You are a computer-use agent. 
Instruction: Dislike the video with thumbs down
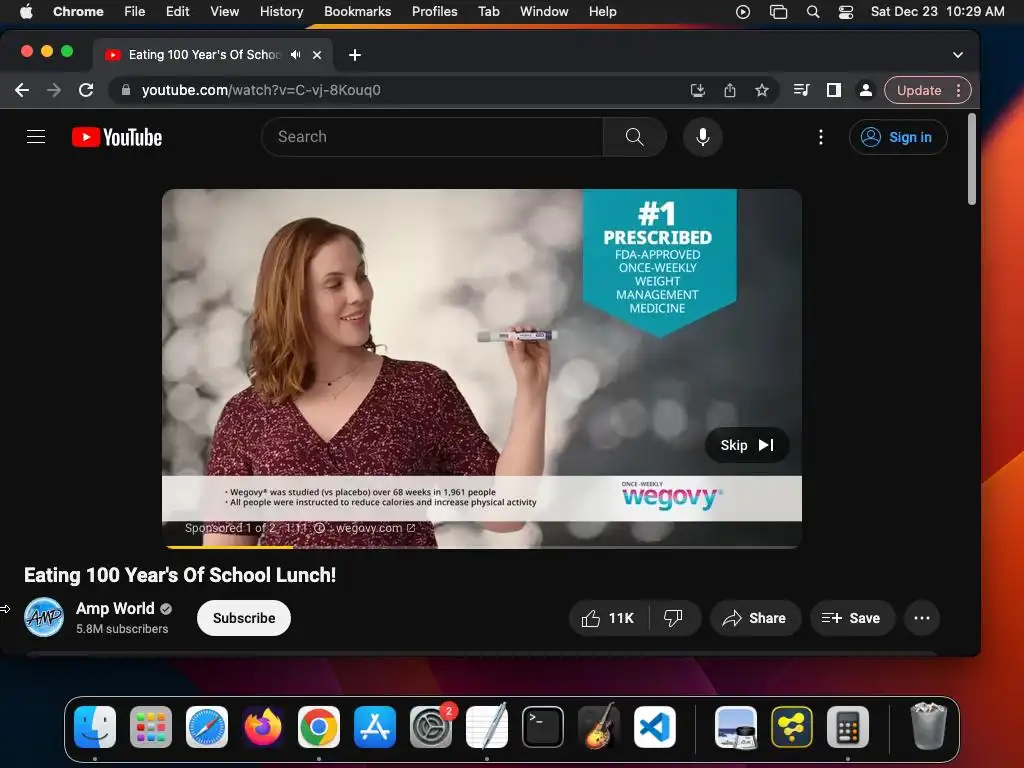[x=673, y=618]
